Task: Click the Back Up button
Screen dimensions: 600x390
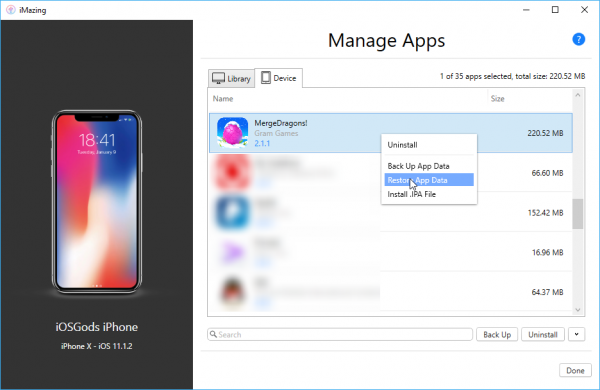Action: pos(497,335)
